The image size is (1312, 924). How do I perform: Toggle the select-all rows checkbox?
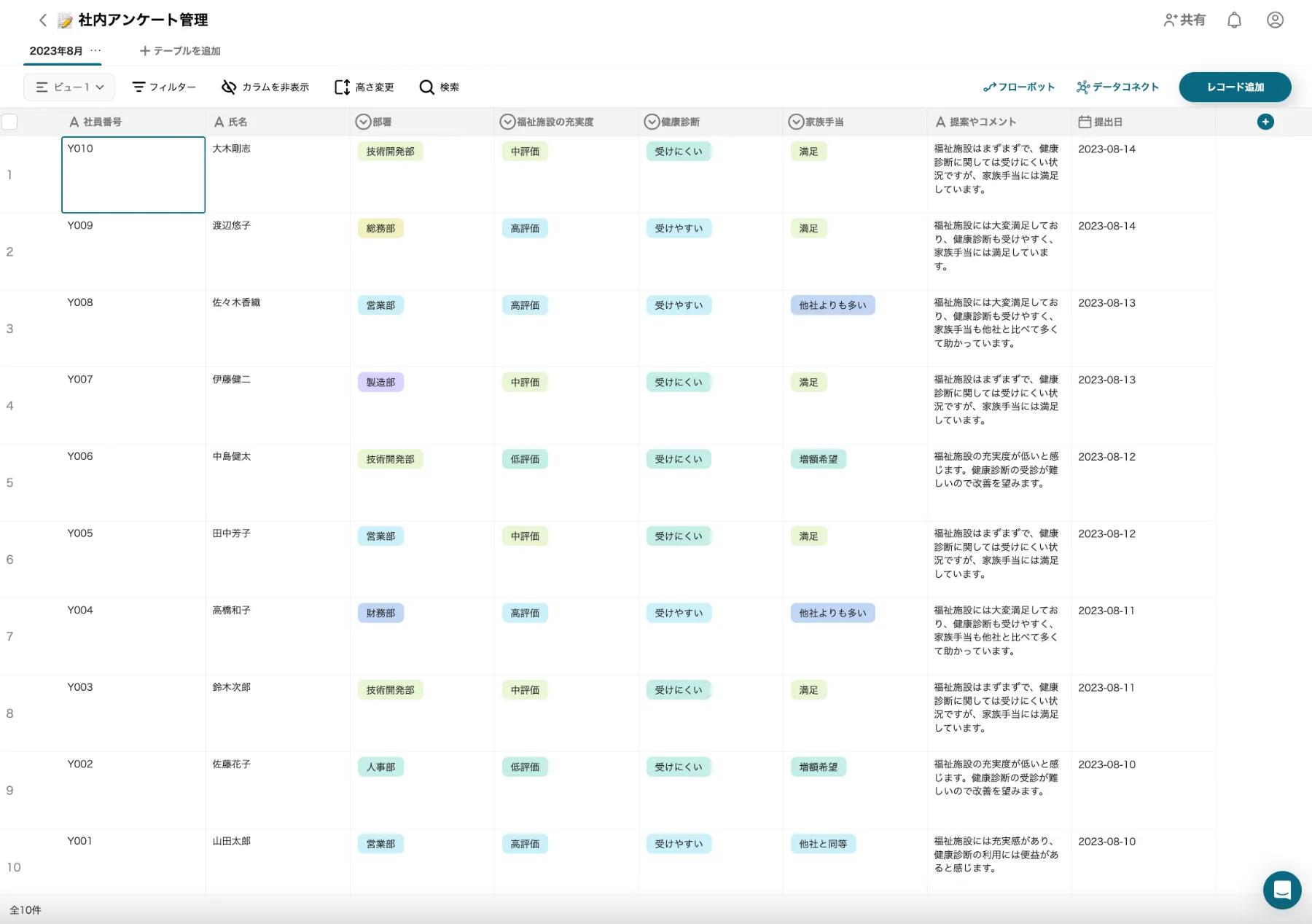point(9,122)
